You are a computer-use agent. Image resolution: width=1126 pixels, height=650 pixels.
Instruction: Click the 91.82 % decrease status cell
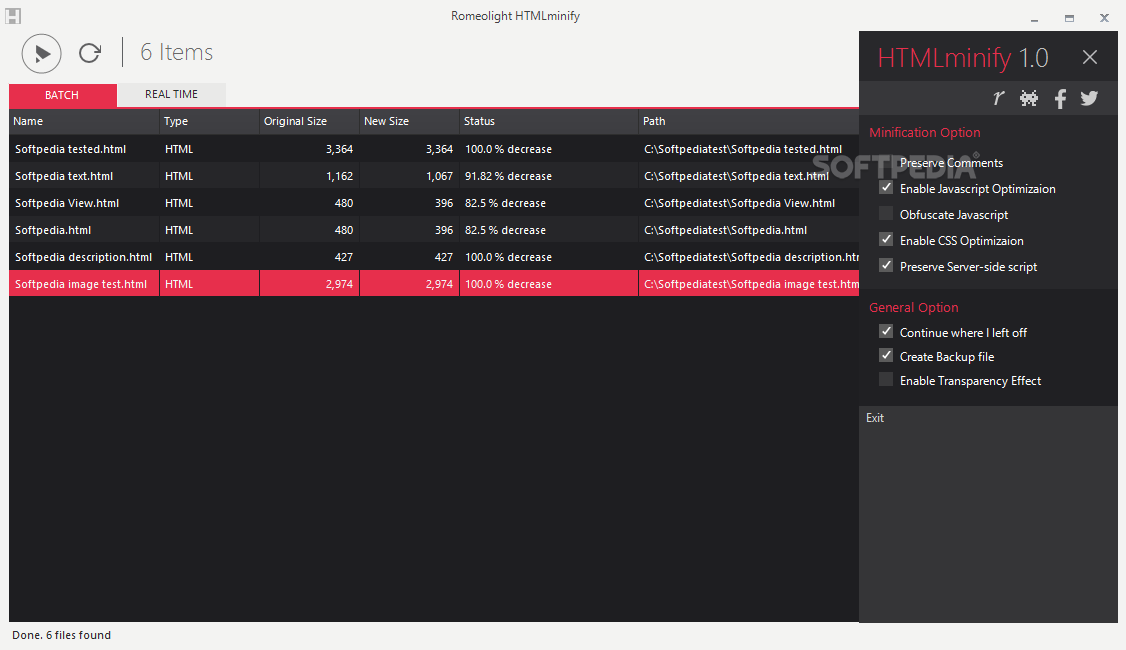(x=508, y=176)
